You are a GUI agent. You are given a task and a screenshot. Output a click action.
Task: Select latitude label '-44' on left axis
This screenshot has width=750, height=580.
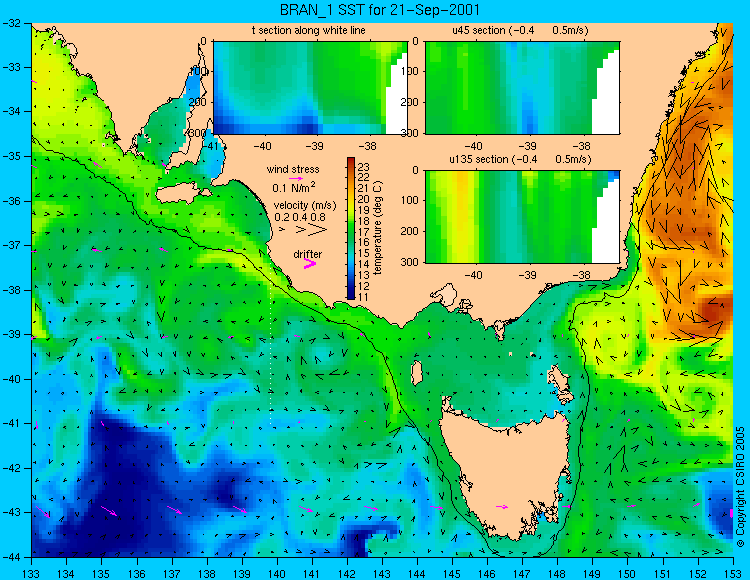point(11,557)
